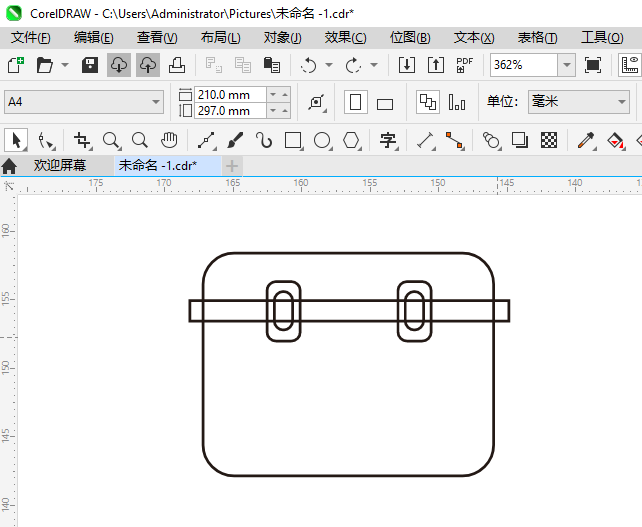642x527 pixels.
Task: Click the home icon
Action: tap(9, 166)
